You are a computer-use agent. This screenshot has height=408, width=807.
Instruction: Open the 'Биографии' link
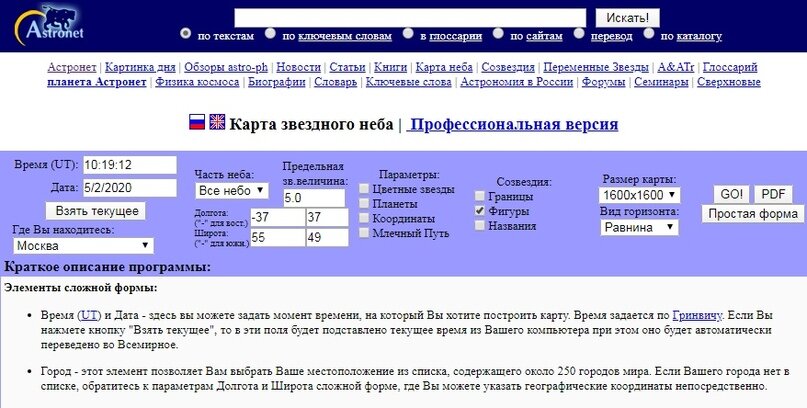point(277,82)
